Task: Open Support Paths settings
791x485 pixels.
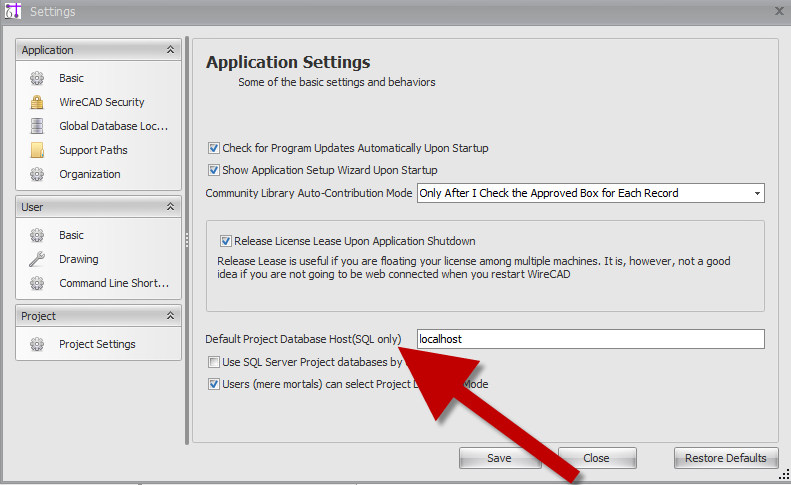Action: pos(93,150)
